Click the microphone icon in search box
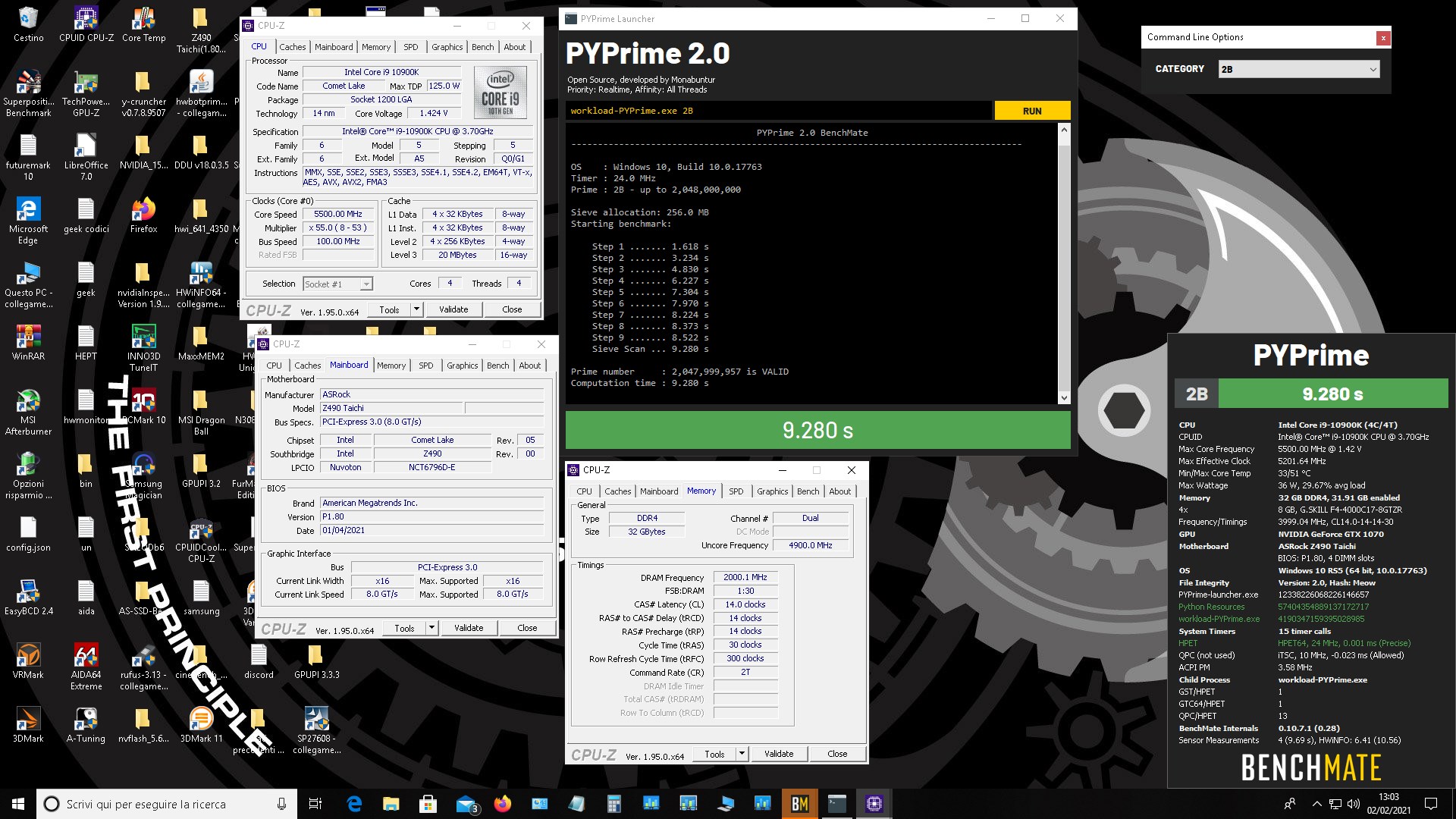 coord(281,804)
